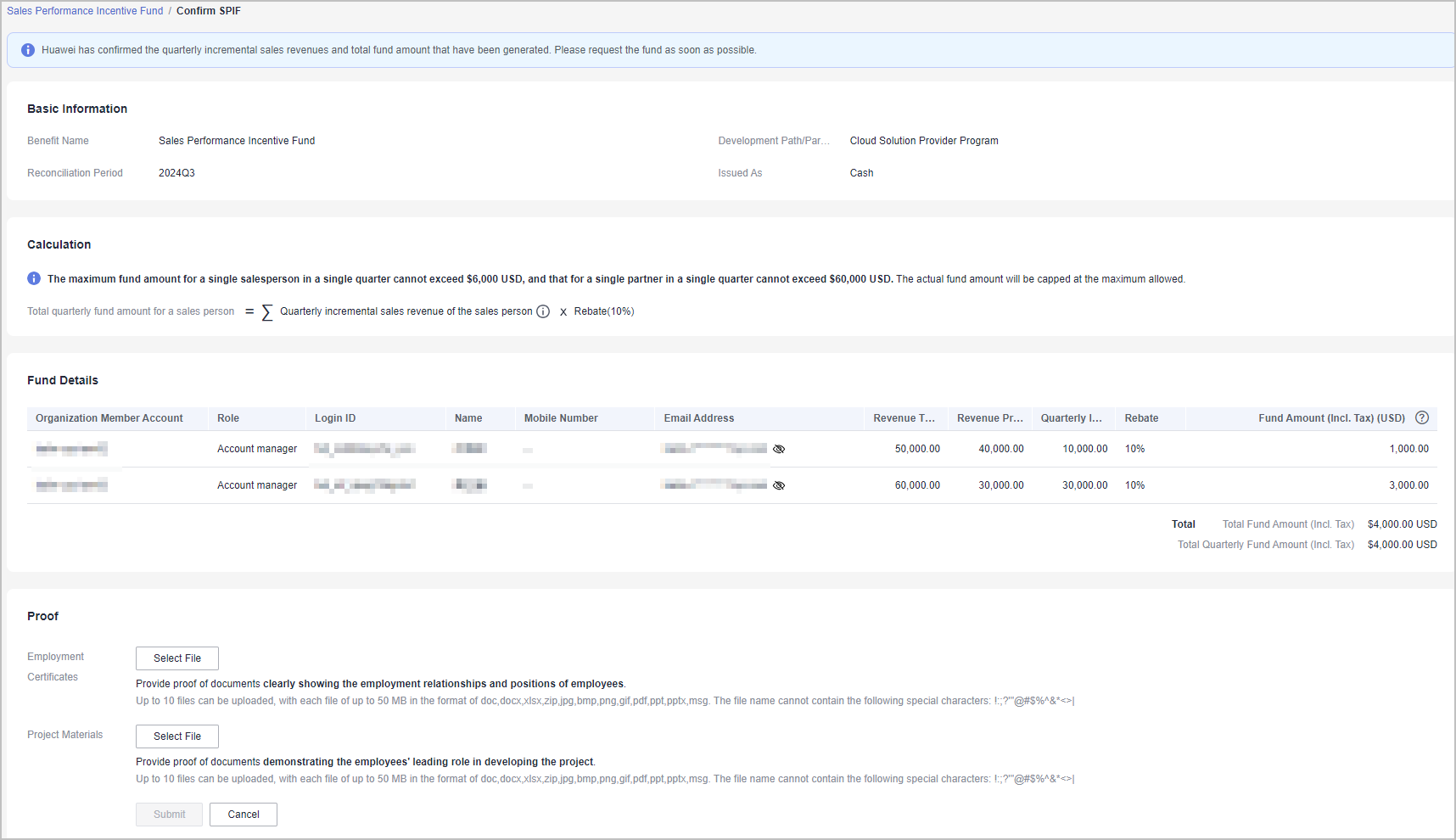Select file for Project Materials
This screenshot has height=840, width=1456.
(x=177, y=736)
